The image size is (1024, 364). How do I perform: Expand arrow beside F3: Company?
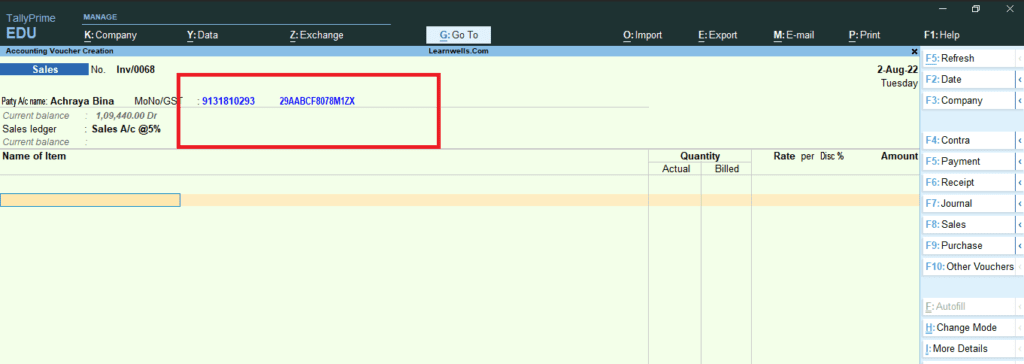point(1019,101)
